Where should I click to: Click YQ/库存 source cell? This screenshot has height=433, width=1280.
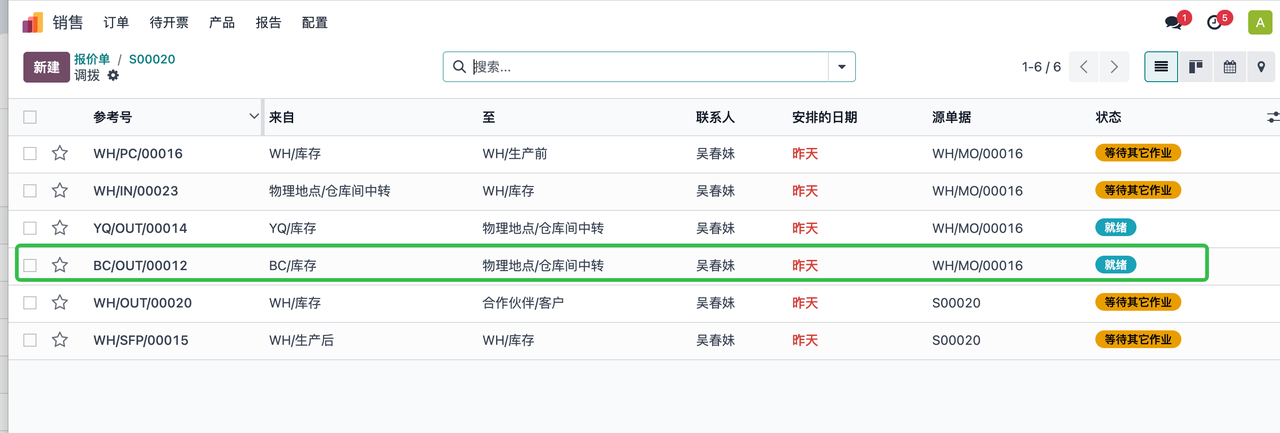pyautogui.click(x=294, y=228)
